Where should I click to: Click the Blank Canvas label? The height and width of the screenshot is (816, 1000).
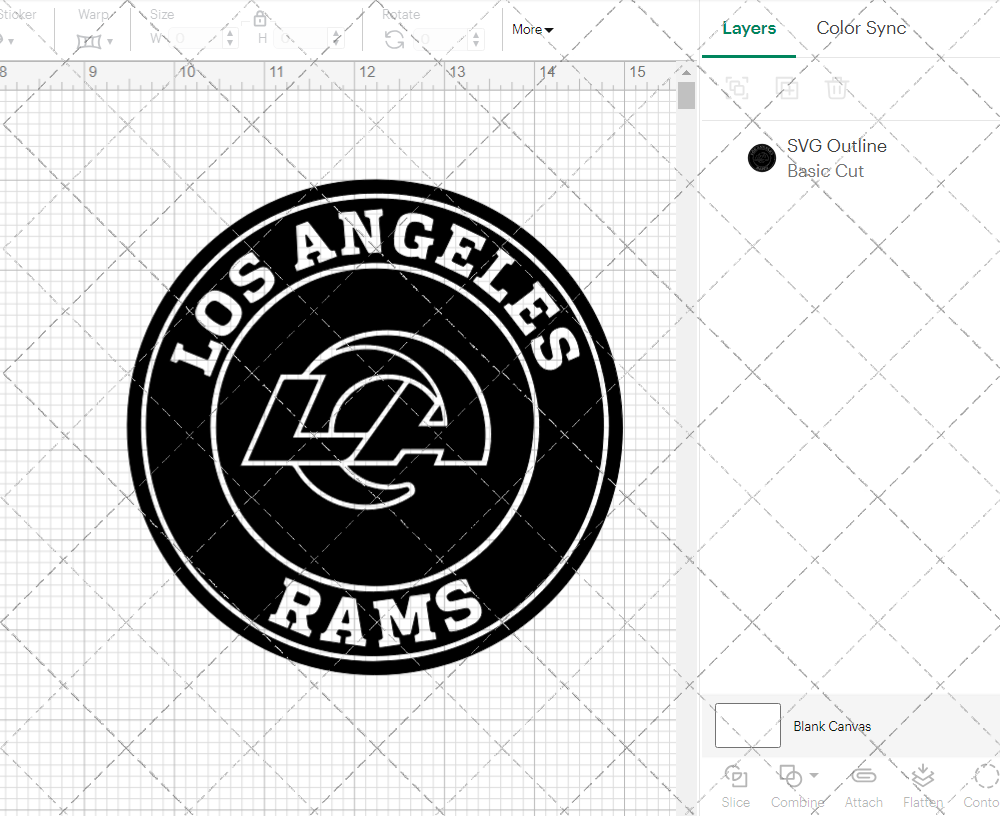pos(832,726)
